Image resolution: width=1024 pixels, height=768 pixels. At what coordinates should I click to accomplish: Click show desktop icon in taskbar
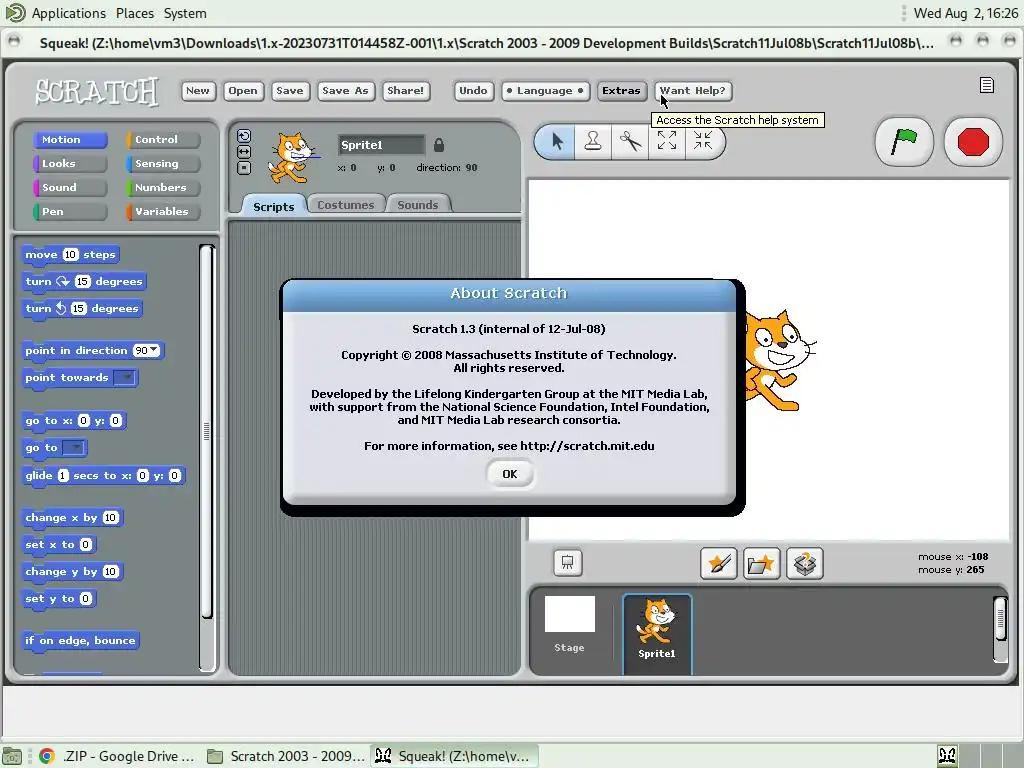click(x=12, y=756)
